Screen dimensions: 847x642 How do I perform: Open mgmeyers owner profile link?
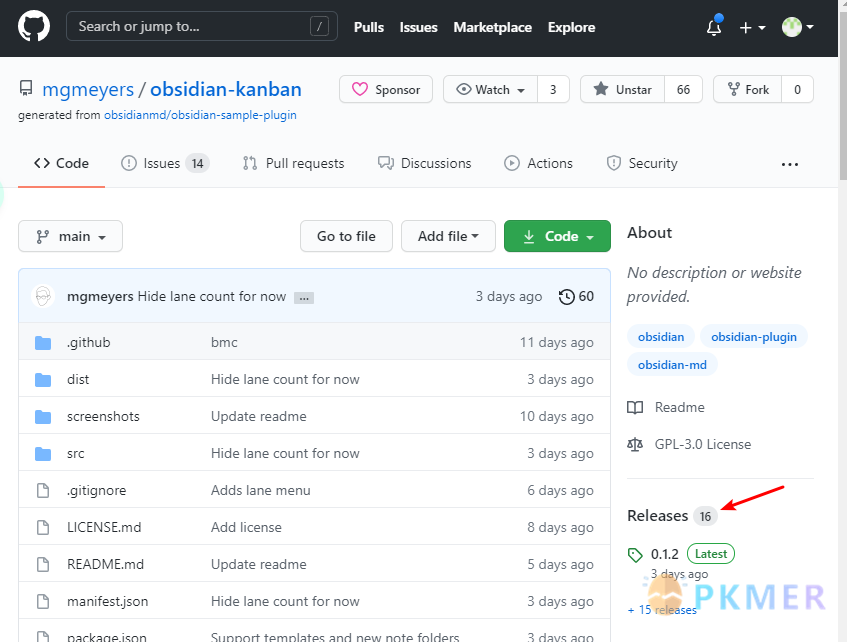pyautogui.click(x=88, y=89)
